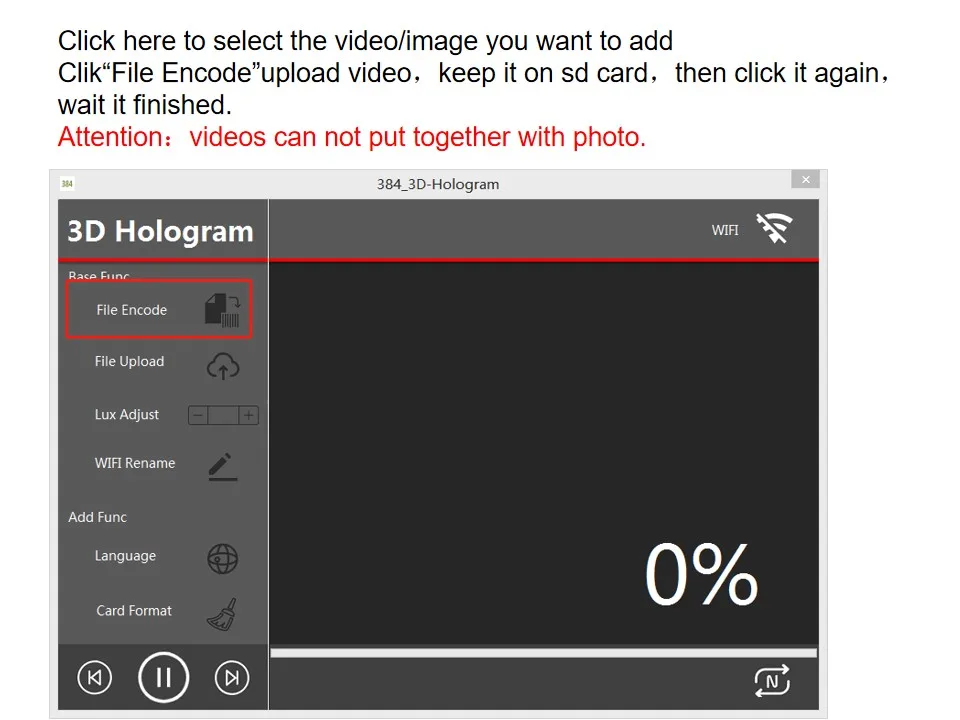Open Language via the globe icon

point(222,558)
